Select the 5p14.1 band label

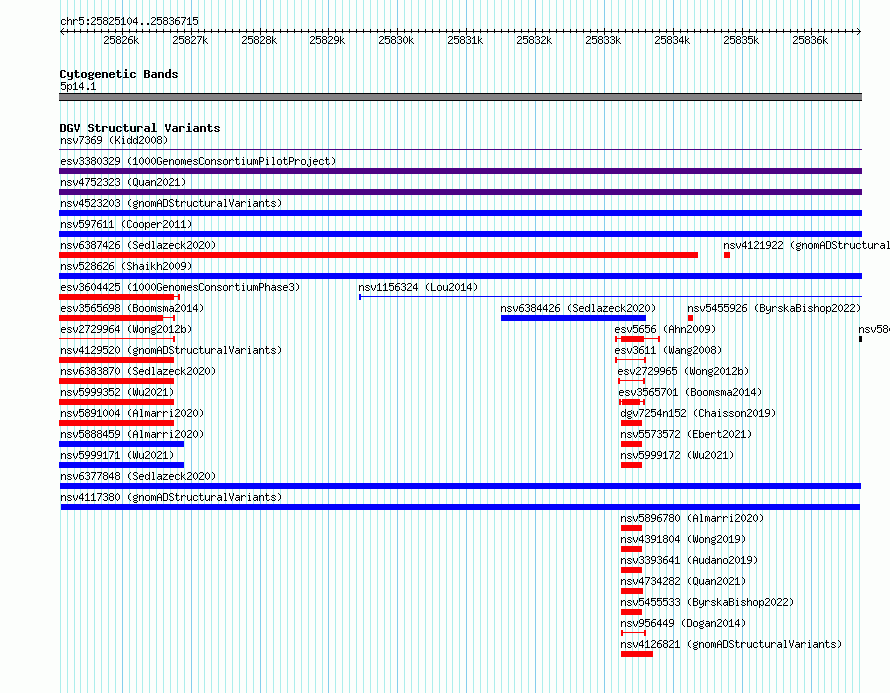coord(78,86)
